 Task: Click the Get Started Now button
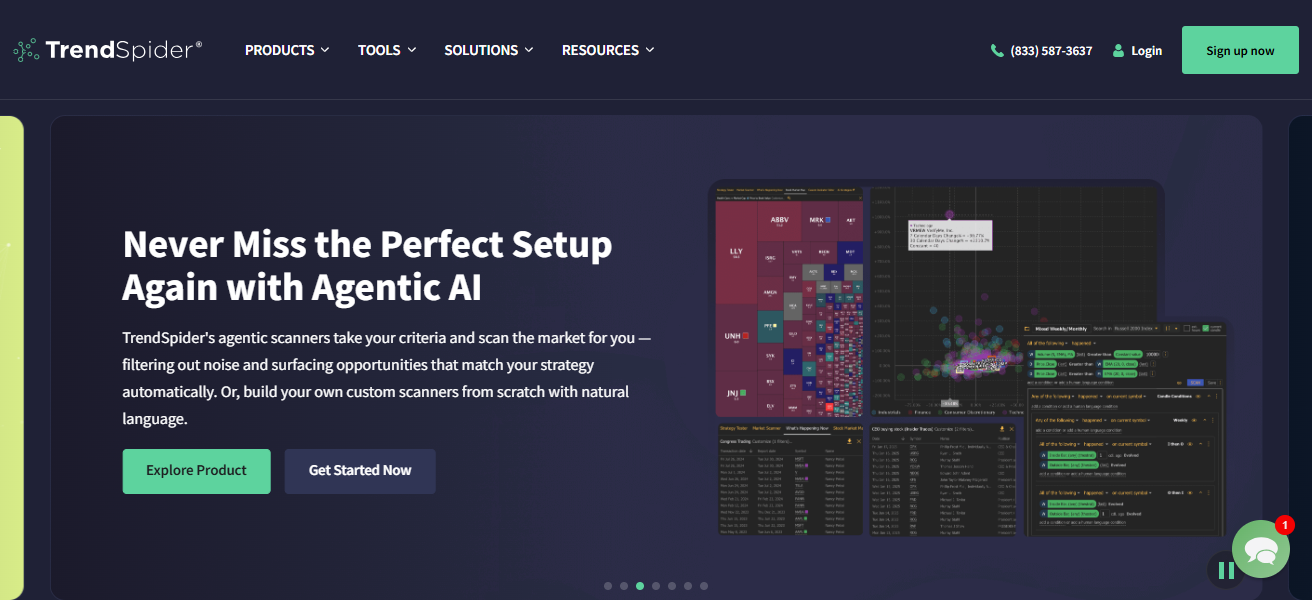coord(360,471)
